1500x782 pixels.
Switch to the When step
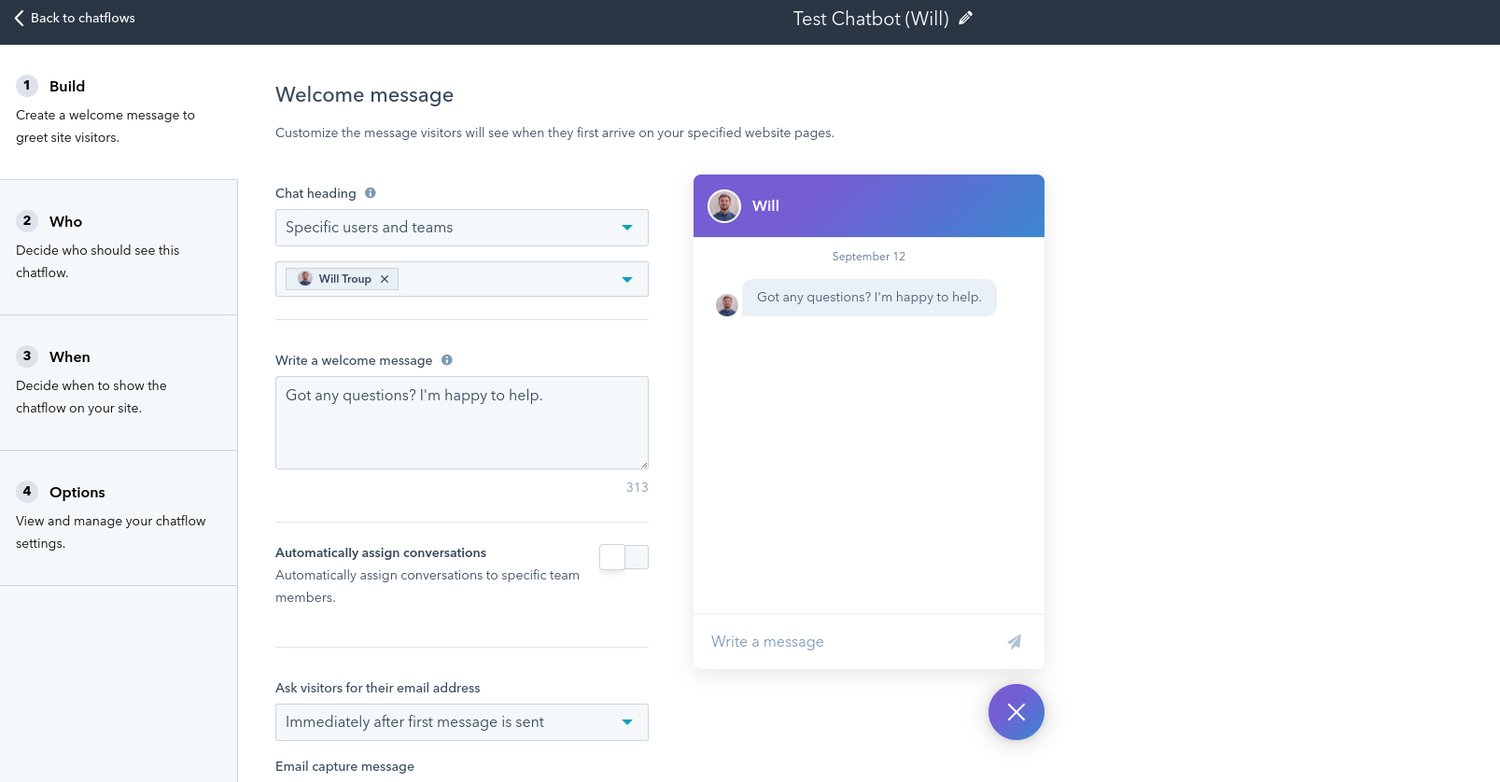tap(69, 356)
